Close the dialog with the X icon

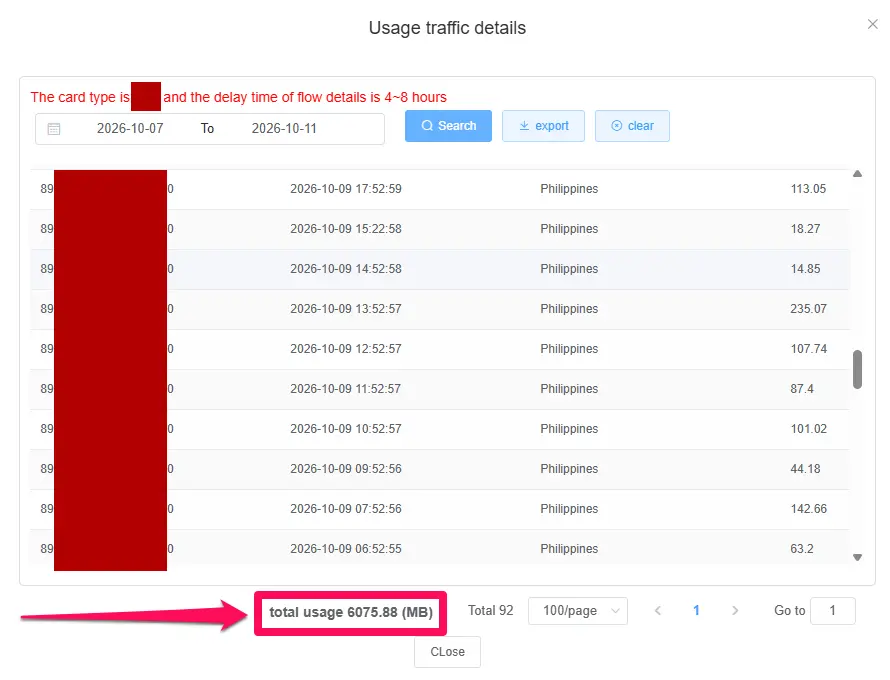872,24
